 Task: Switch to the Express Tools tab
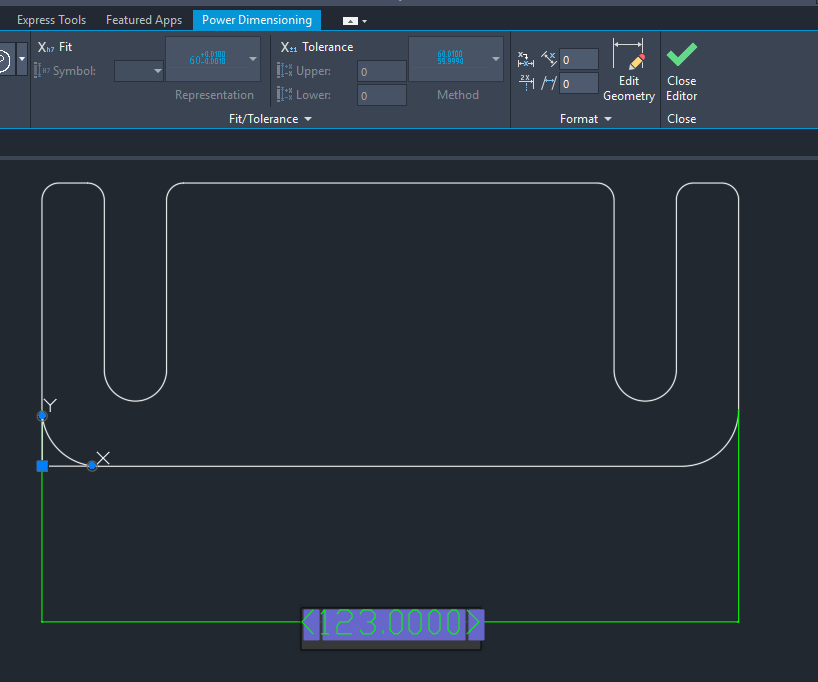(51, 20)
